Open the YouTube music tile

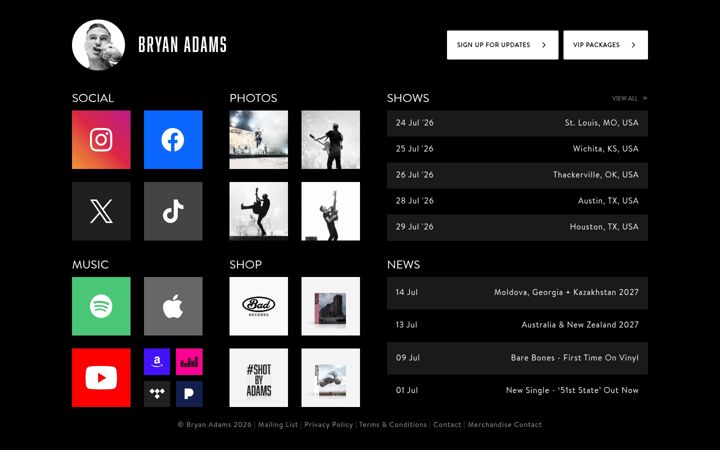click(101, 377)
